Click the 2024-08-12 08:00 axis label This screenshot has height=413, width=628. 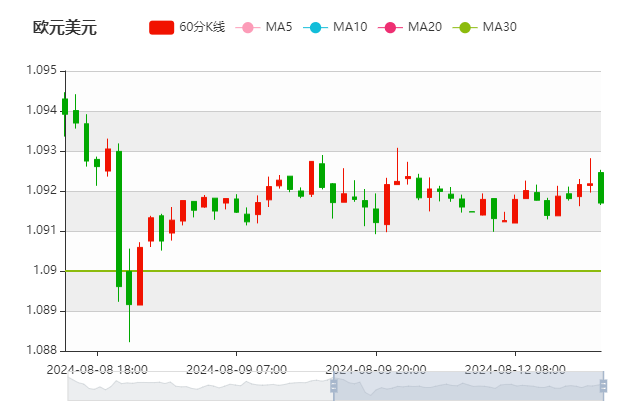coord(515,369)
